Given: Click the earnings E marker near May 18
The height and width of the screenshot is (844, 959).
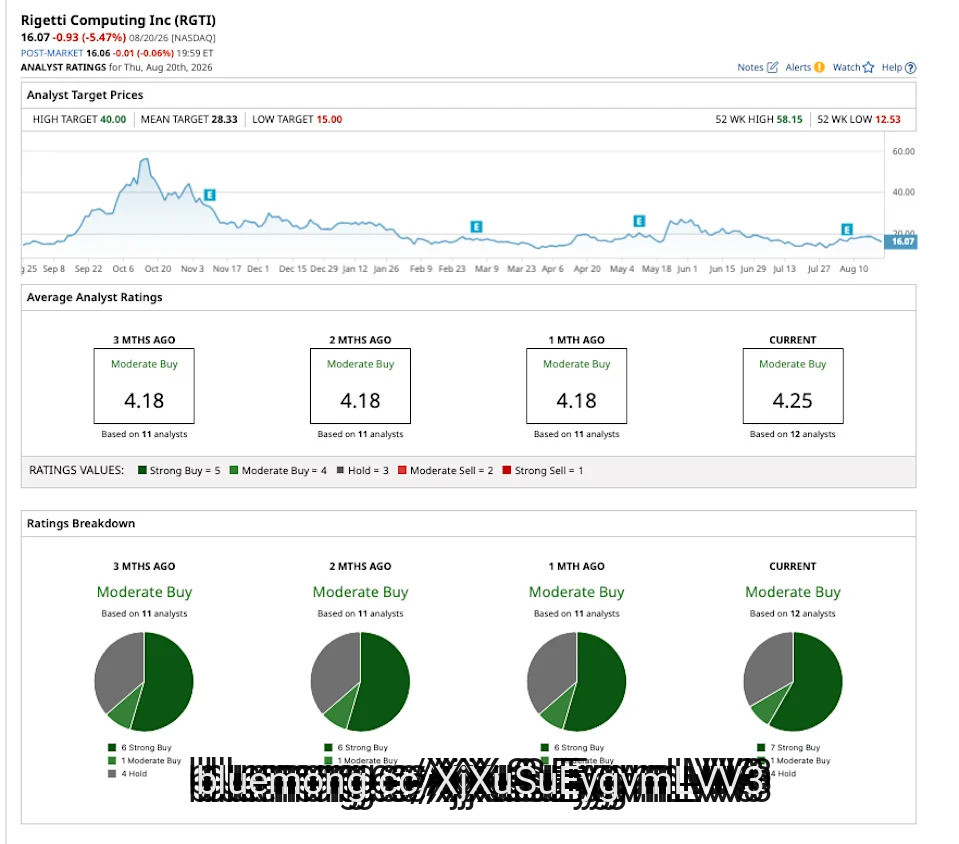Looking at the screenshot, I should click(x=639, y=221).
